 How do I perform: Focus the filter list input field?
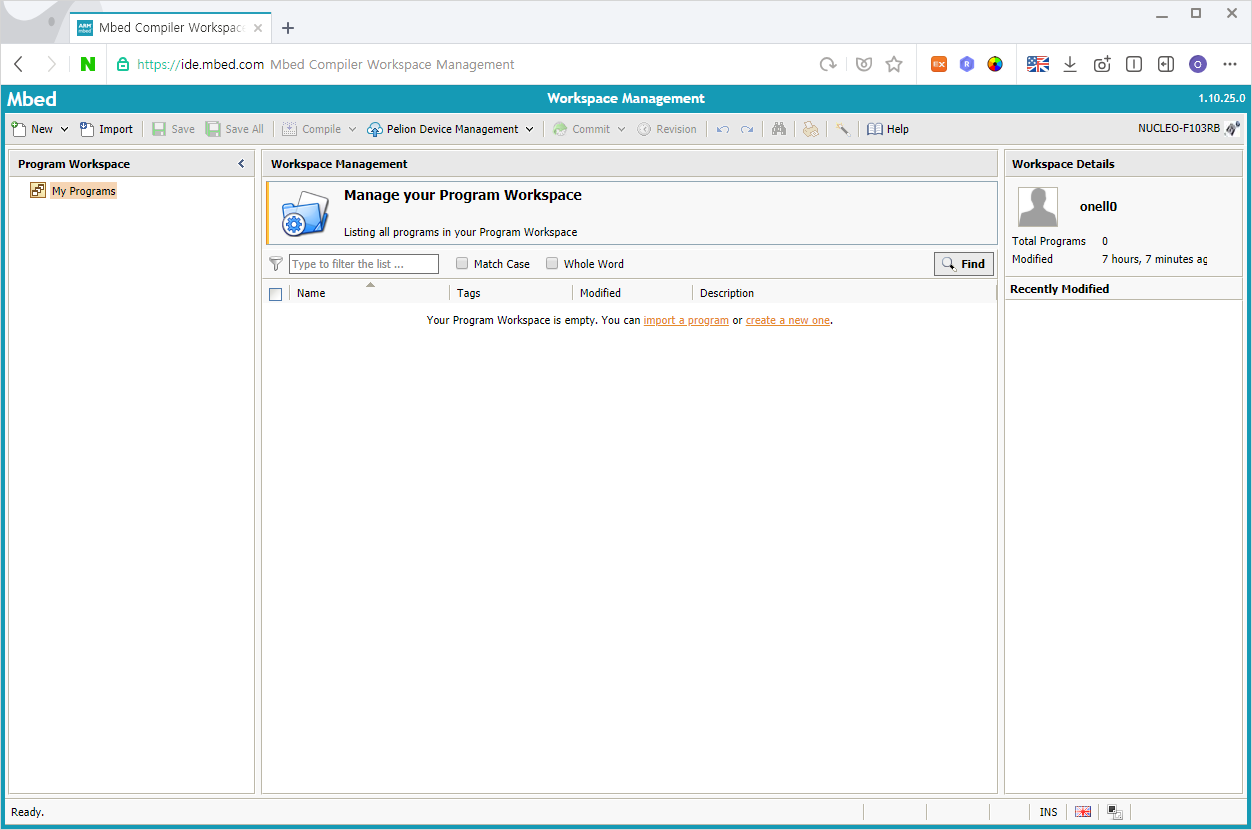[x=364, y=264]
